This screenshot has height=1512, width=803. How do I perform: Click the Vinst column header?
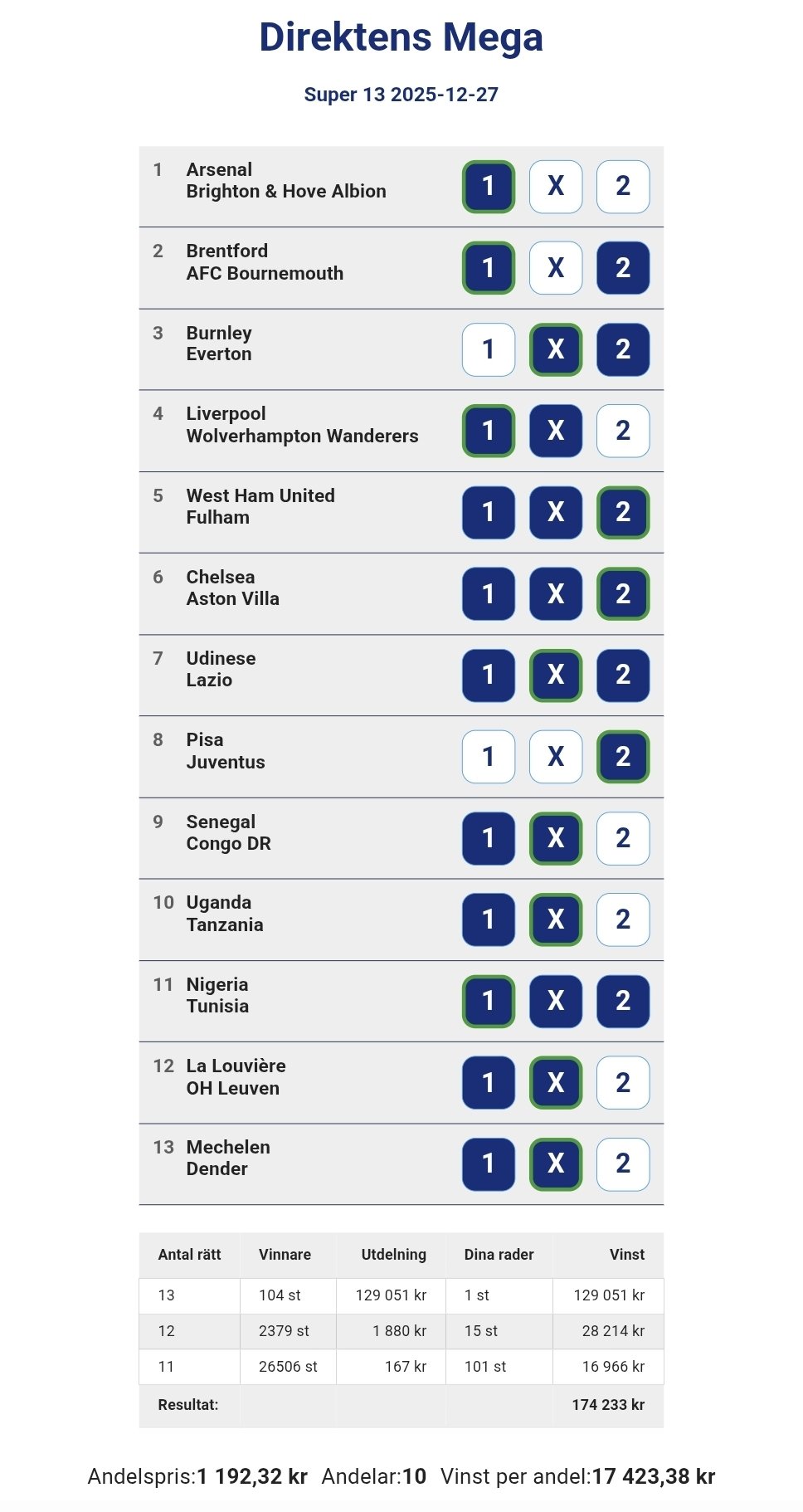click(x=626, y=1255)
